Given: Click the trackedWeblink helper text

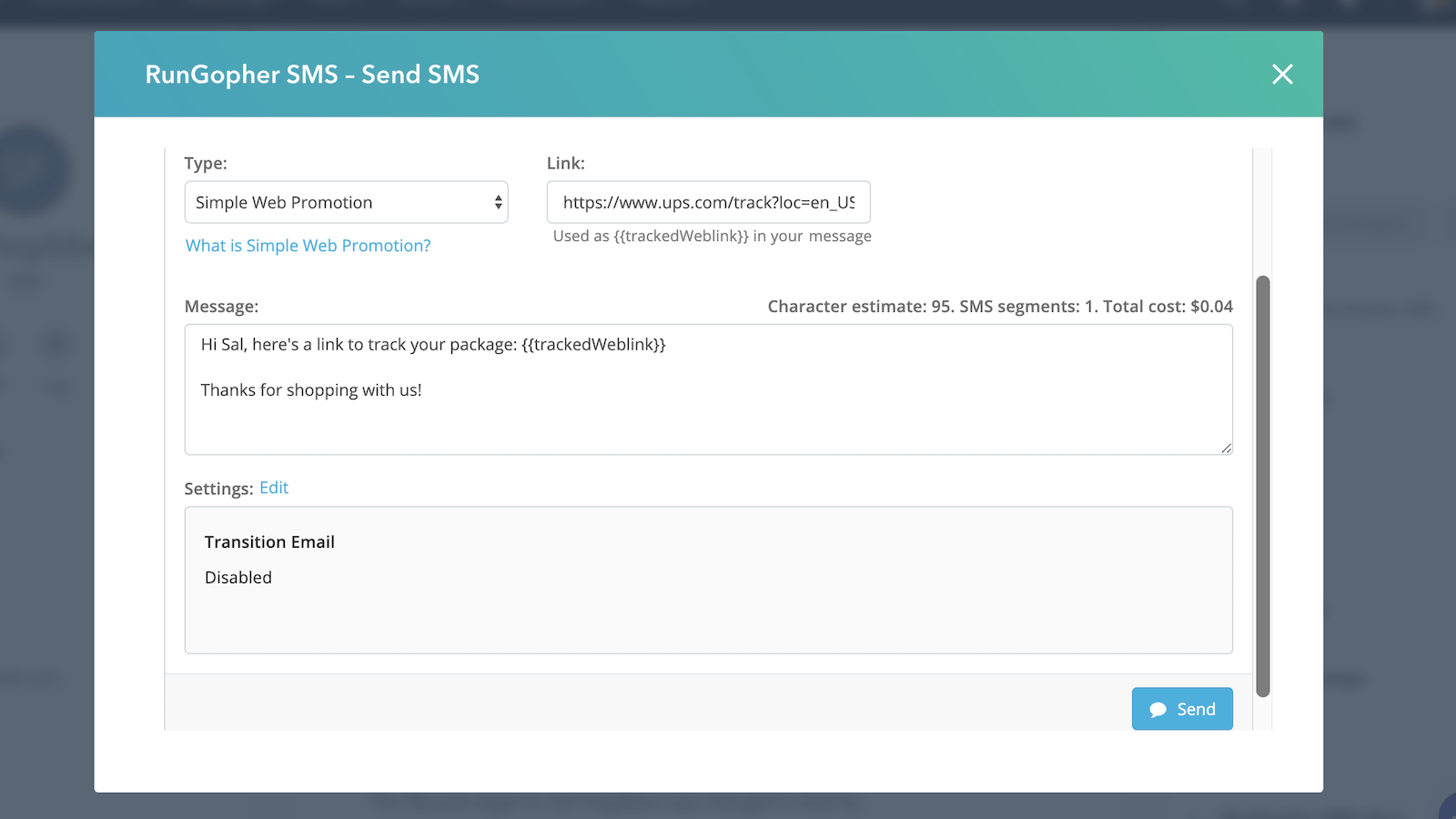Looking at the screenshot, I should click(x=712, y=237).
